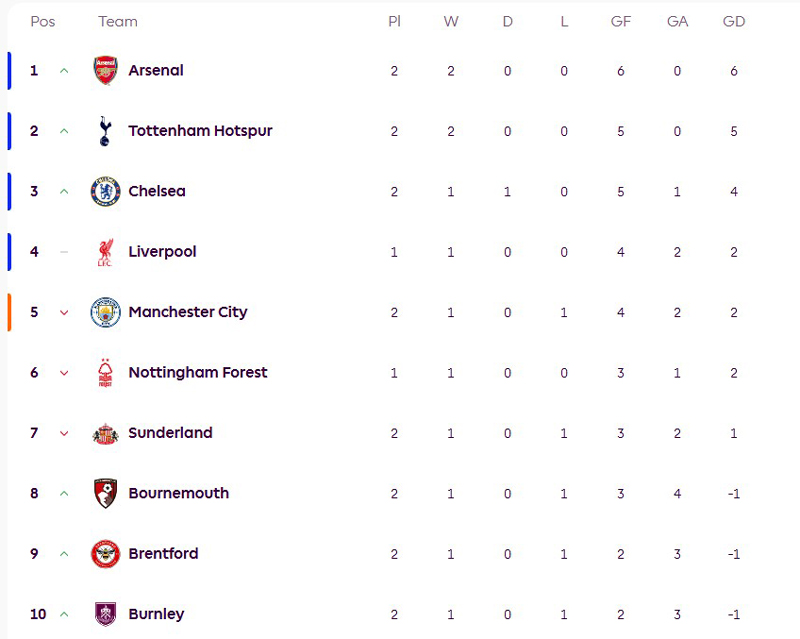Click the Team column header
800x639 pixels.
point(118,21)
